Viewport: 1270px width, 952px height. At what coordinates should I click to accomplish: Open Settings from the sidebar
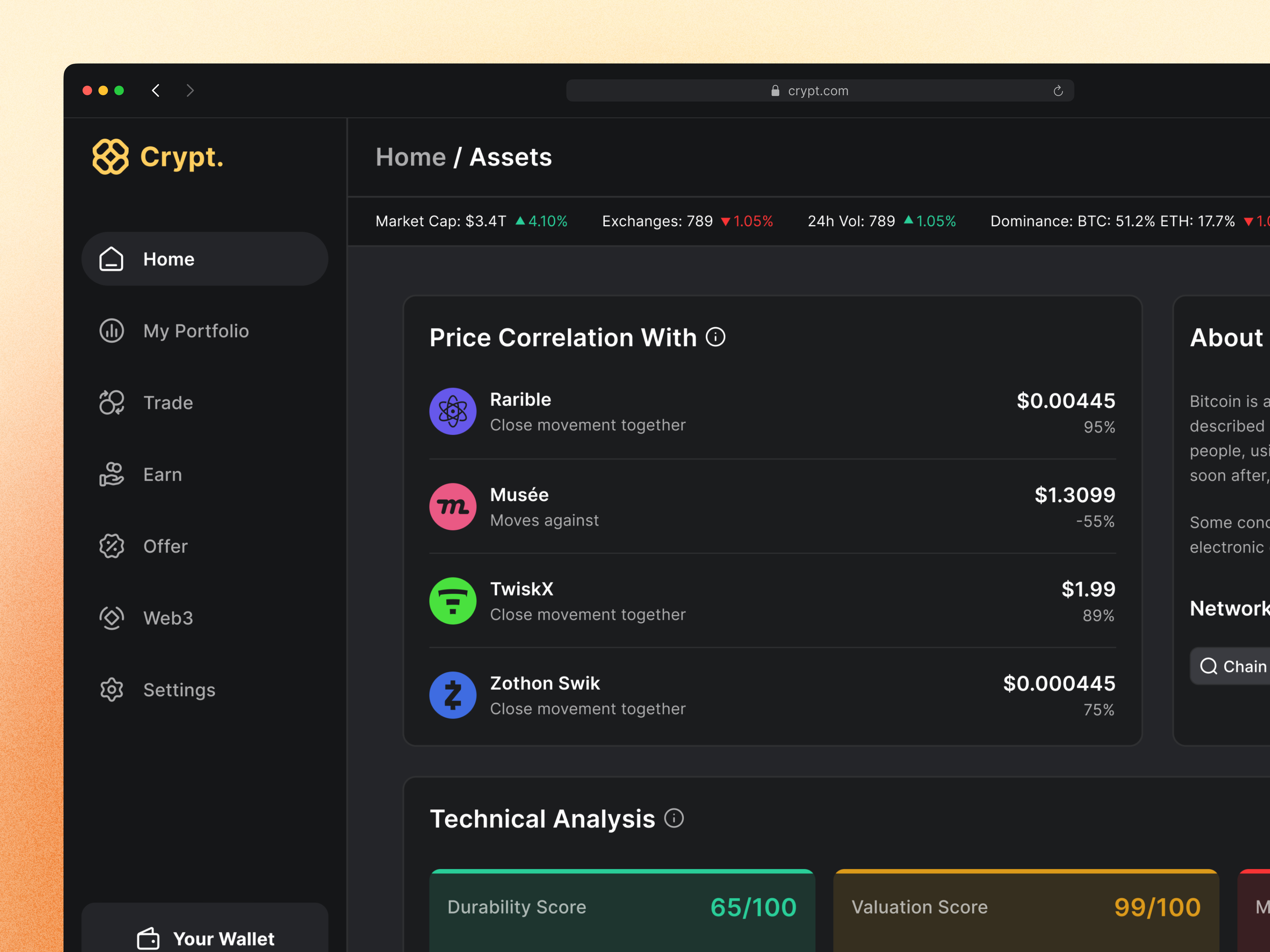pyautogui.click(x=179, y=689)
